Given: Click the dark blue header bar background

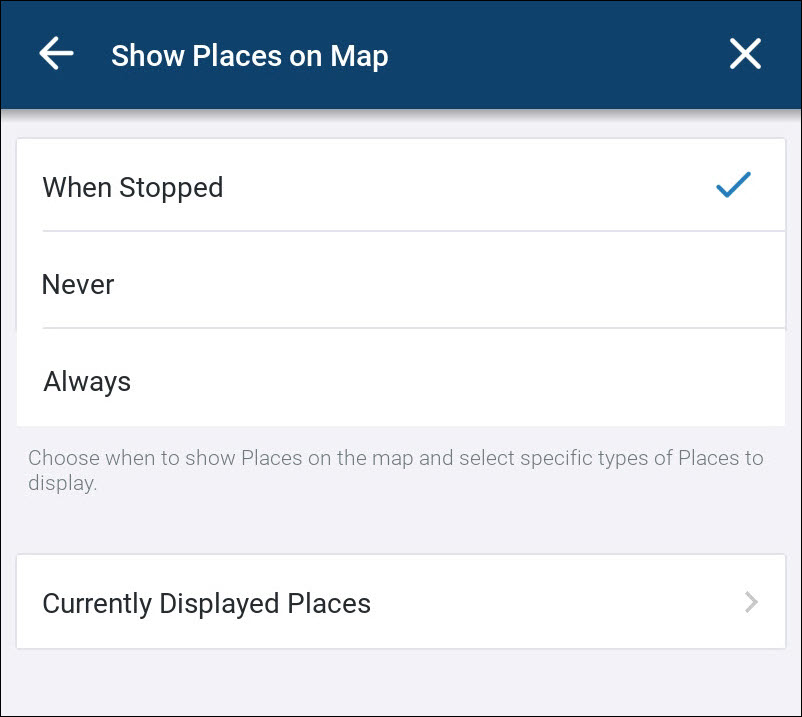Looking at the screenshot, I should (x=560, y=54).
